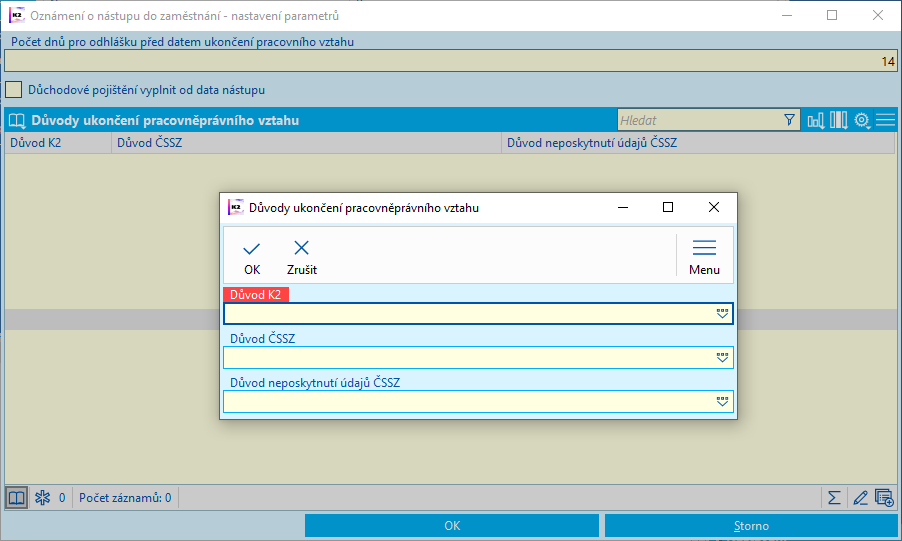This screenshot has height=541, width=902.
Task: Click the days count field showing 14
Action: [450, 61]
